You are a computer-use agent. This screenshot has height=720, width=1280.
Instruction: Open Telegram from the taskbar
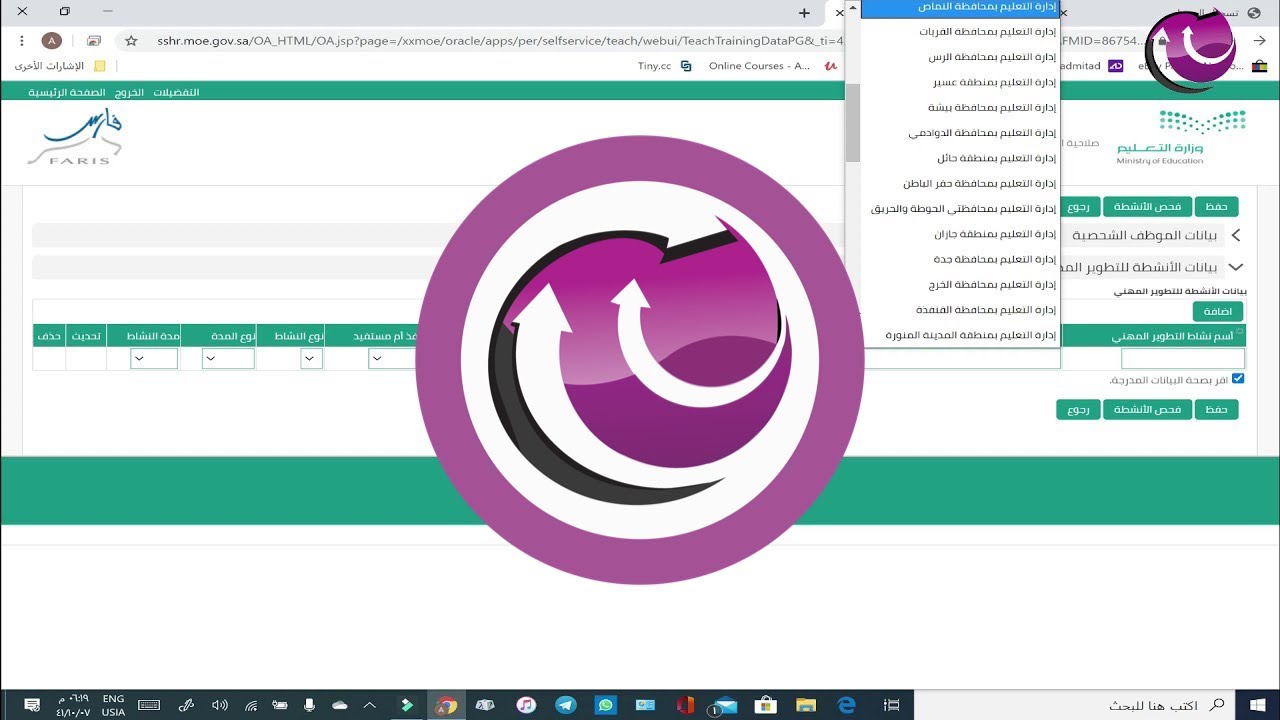click(565, 705)
